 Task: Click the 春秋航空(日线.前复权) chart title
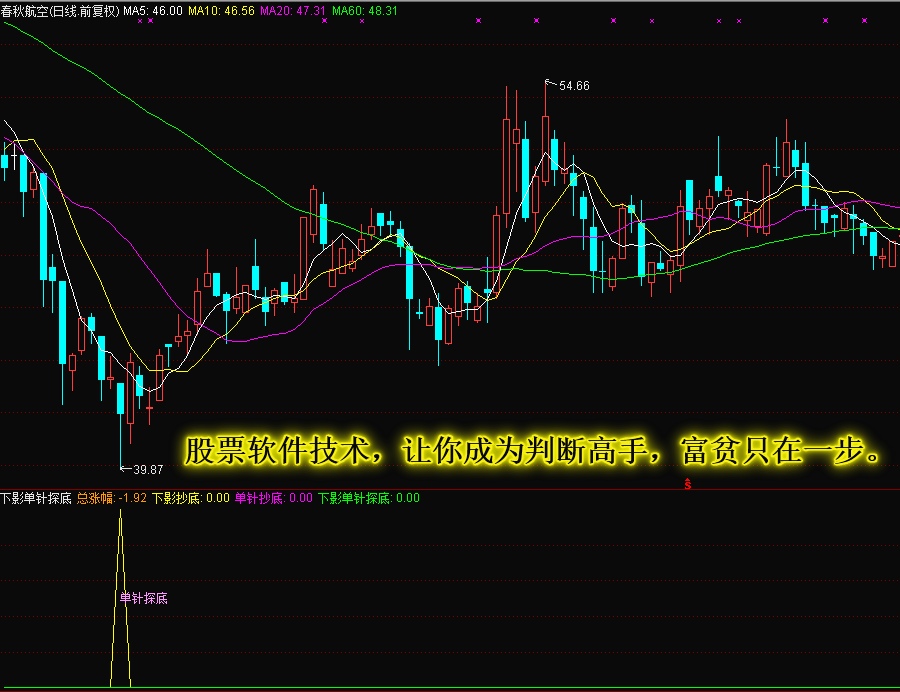click(x=60, y=11)
